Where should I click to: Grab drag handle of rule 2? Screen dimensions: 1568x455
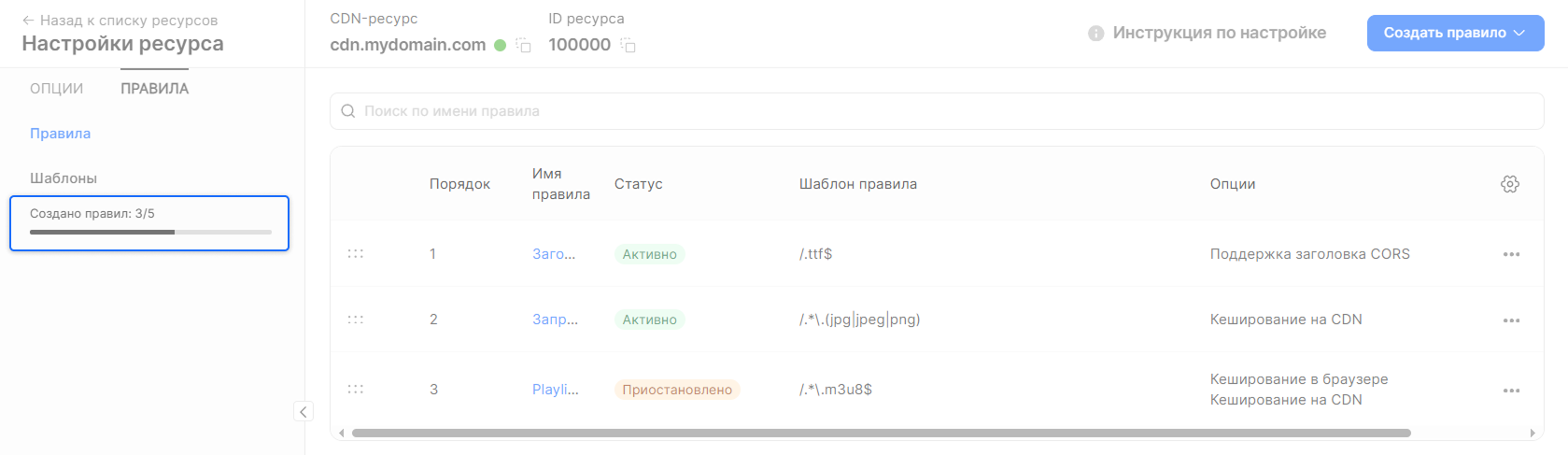pyautogui.click(x=356, y=320)
